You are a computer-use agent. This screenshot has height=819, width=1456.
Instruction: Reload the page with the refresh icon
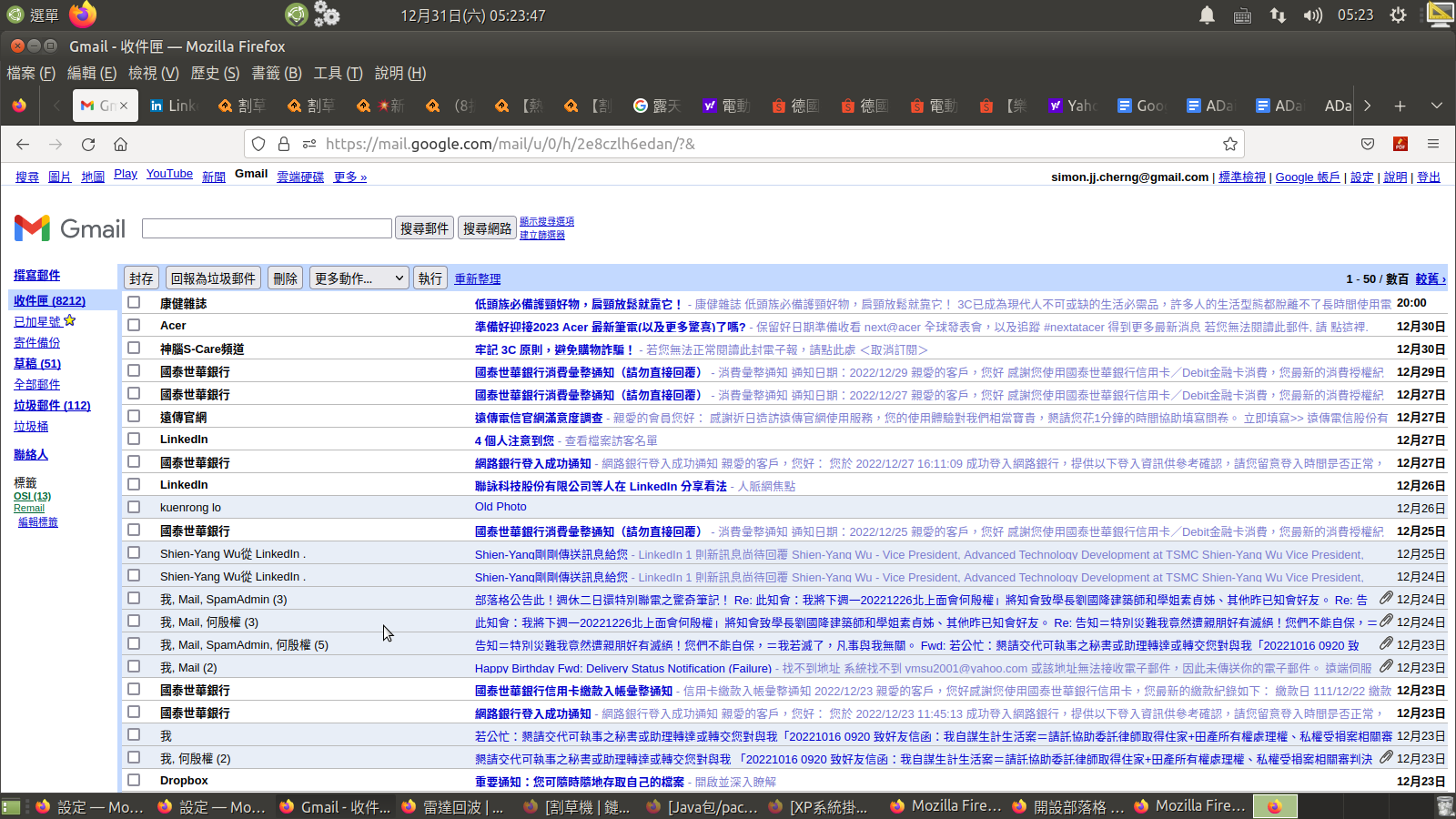pyautogui.click(x=88, y=144)
